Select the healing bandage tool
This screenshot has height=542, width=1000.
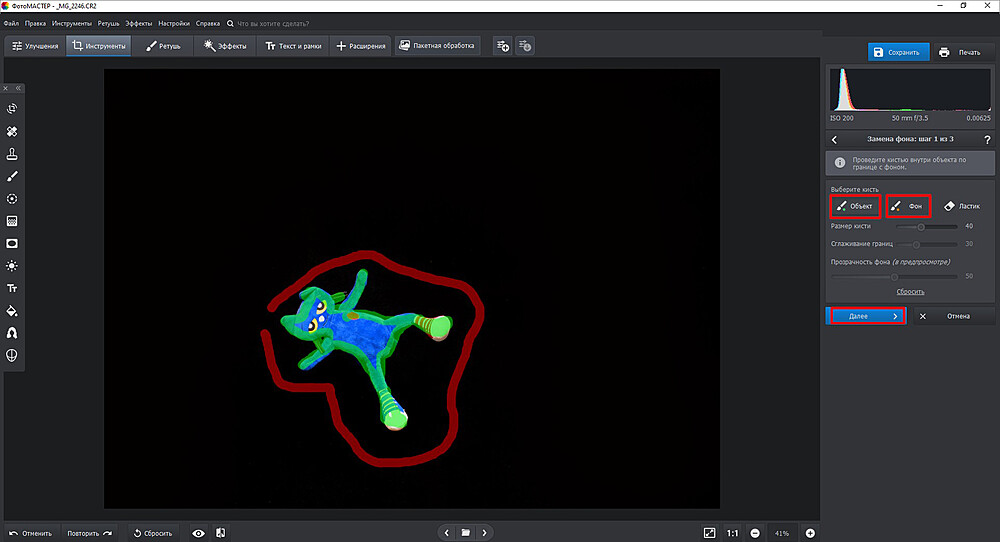tap(12, 131)
